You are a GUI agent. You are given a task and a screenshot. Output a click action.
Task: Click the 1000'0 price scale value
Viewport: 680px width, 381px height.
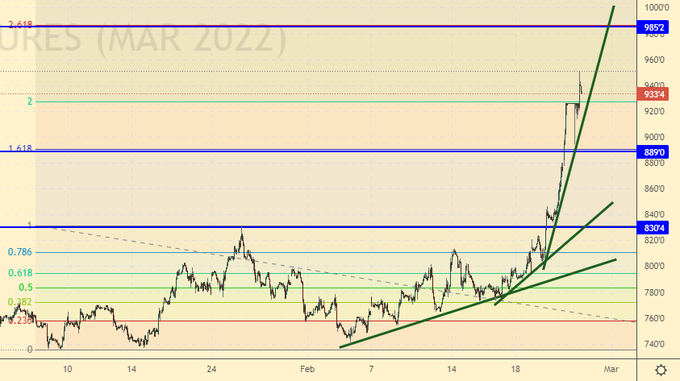click(x=654, y=7)
